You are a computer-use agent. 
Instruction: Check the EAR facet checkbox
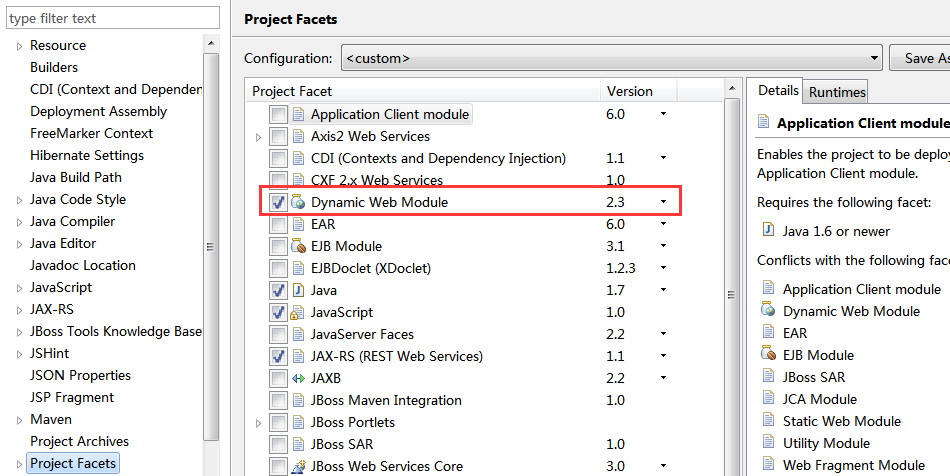click(278, 224)
